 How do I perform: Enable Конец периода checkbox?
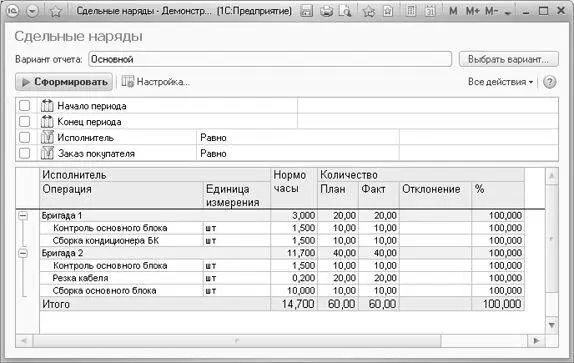[x=25, y=121]
